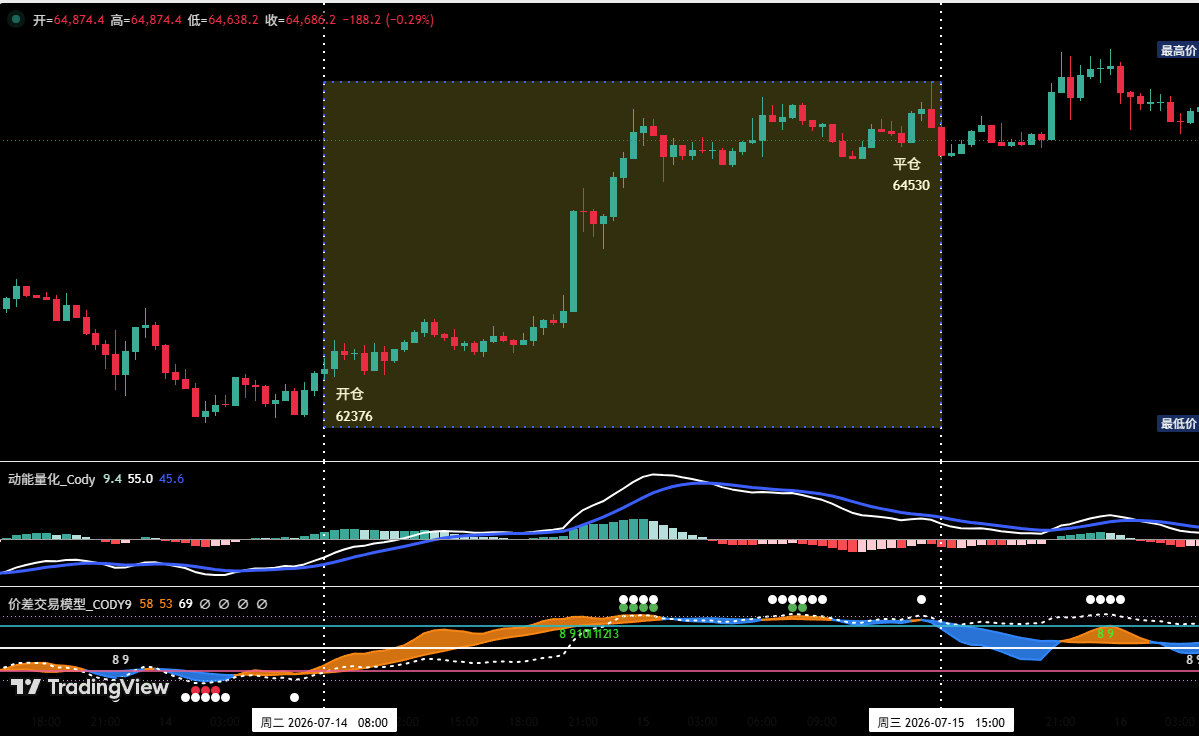Click the single white dot near the 15:00 dotted line
The height and width of the screenshot is (736, 1199).
[x=921, y=599]
